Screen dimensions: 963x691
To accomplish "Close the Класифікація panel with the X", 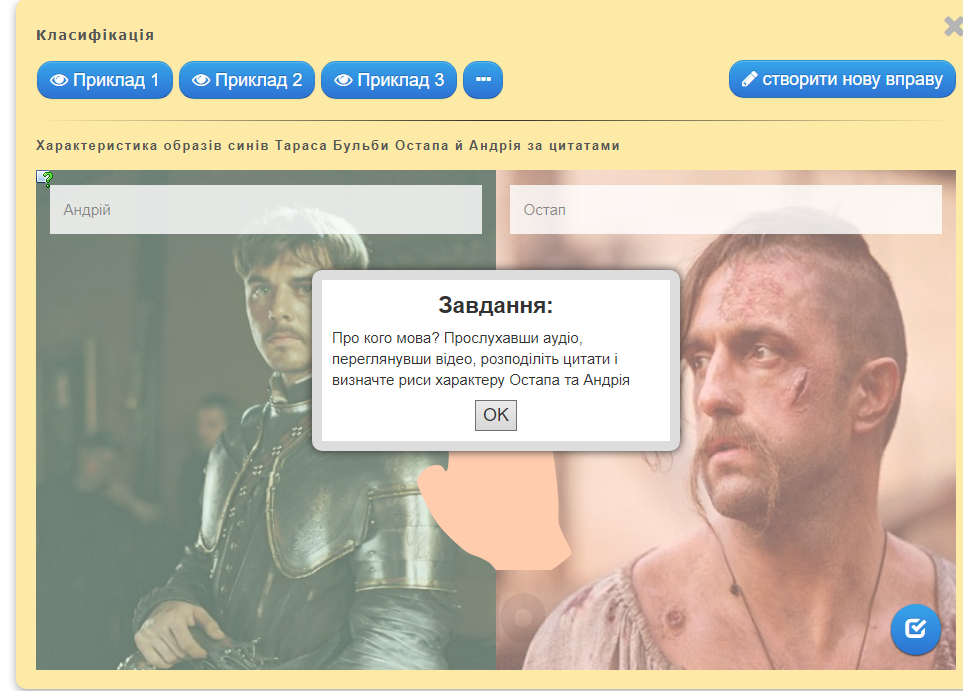I will [x=953, y=26].
